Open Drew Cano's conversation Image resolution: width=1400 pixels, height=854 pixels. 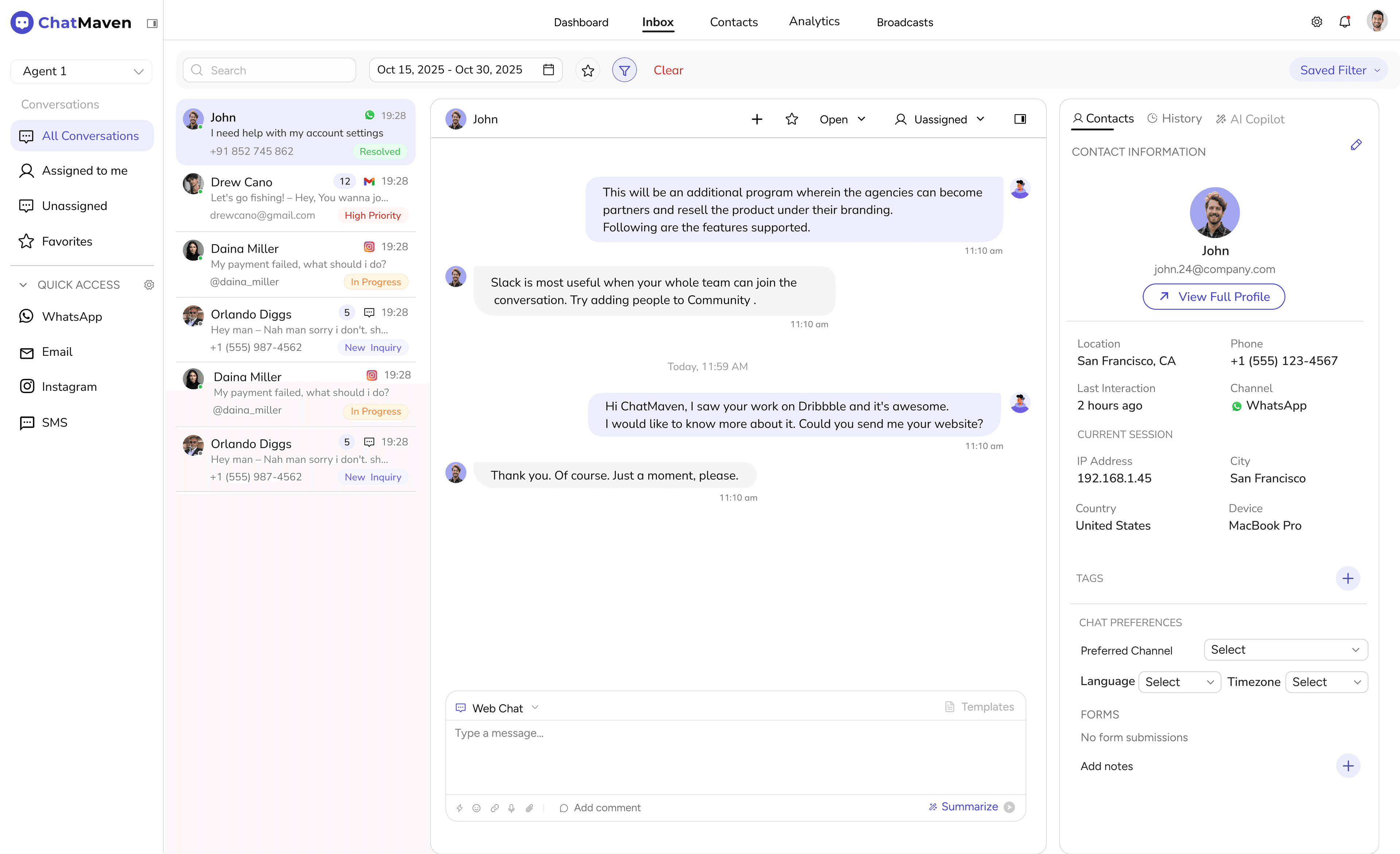tap(295, 198)
